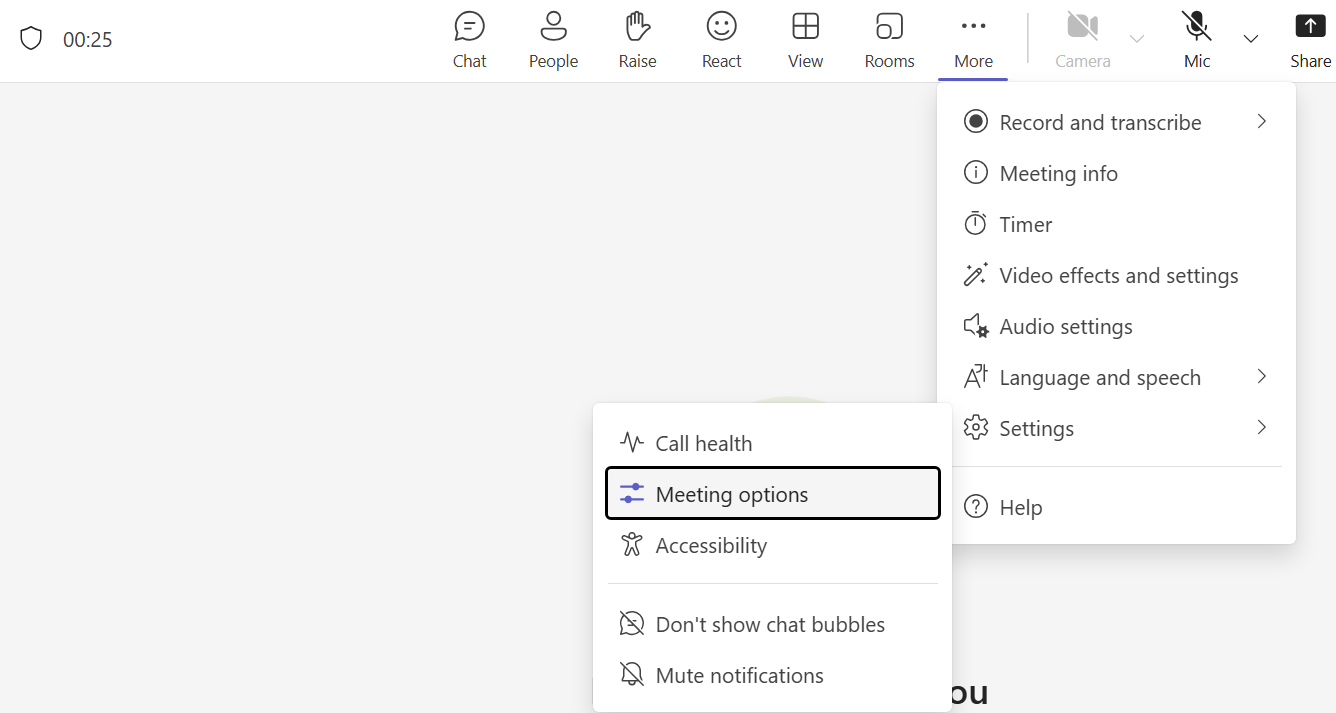
Task: Click the 00:25 meeting timer text
Action: coord(88,40)
